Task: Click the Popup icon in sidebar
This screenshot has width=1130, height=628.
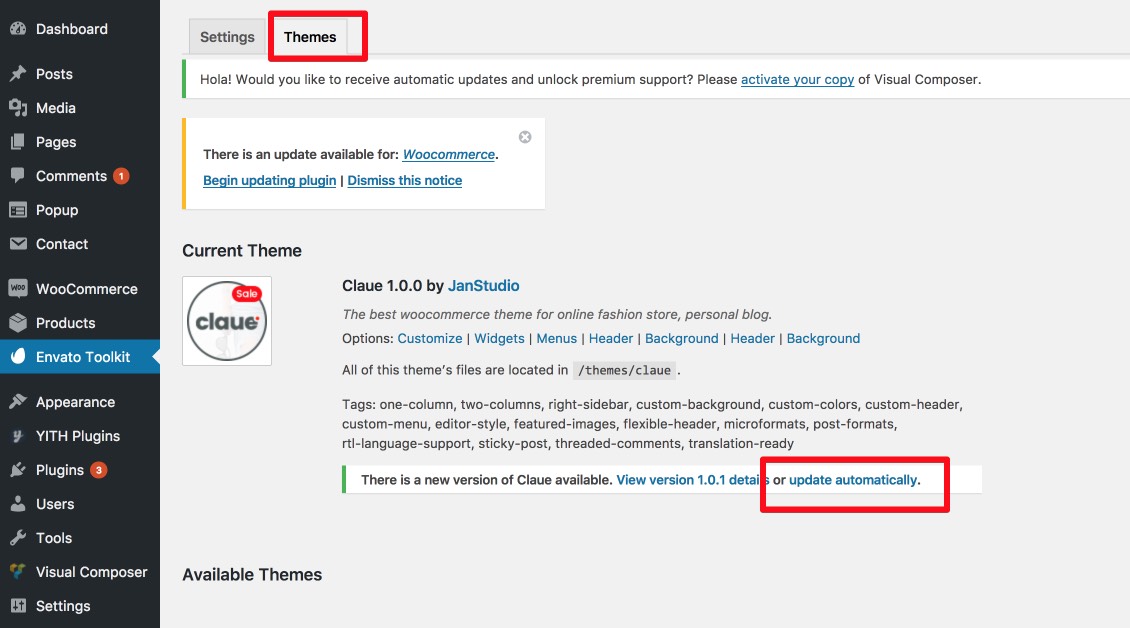Action: [x=18, y=210]
